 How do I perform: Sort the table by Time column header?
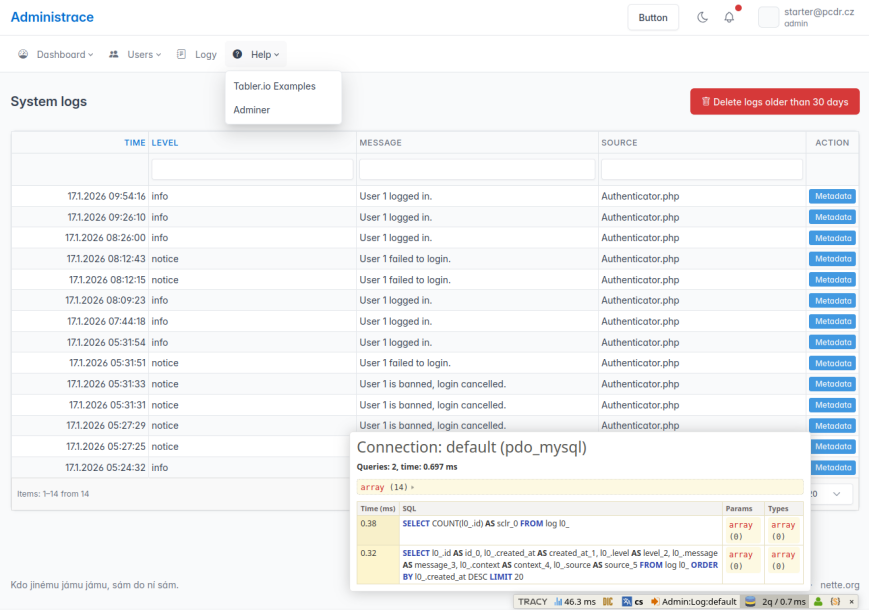134,143
